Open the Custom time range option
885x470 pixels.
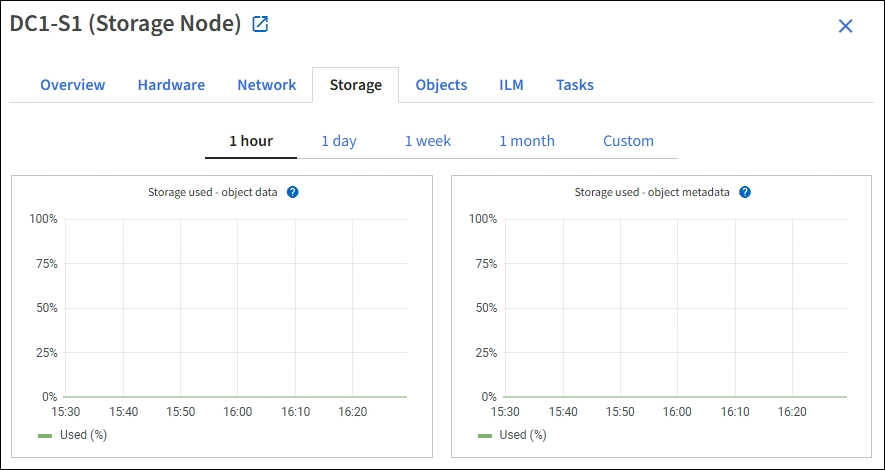click(x=628, y=141)
